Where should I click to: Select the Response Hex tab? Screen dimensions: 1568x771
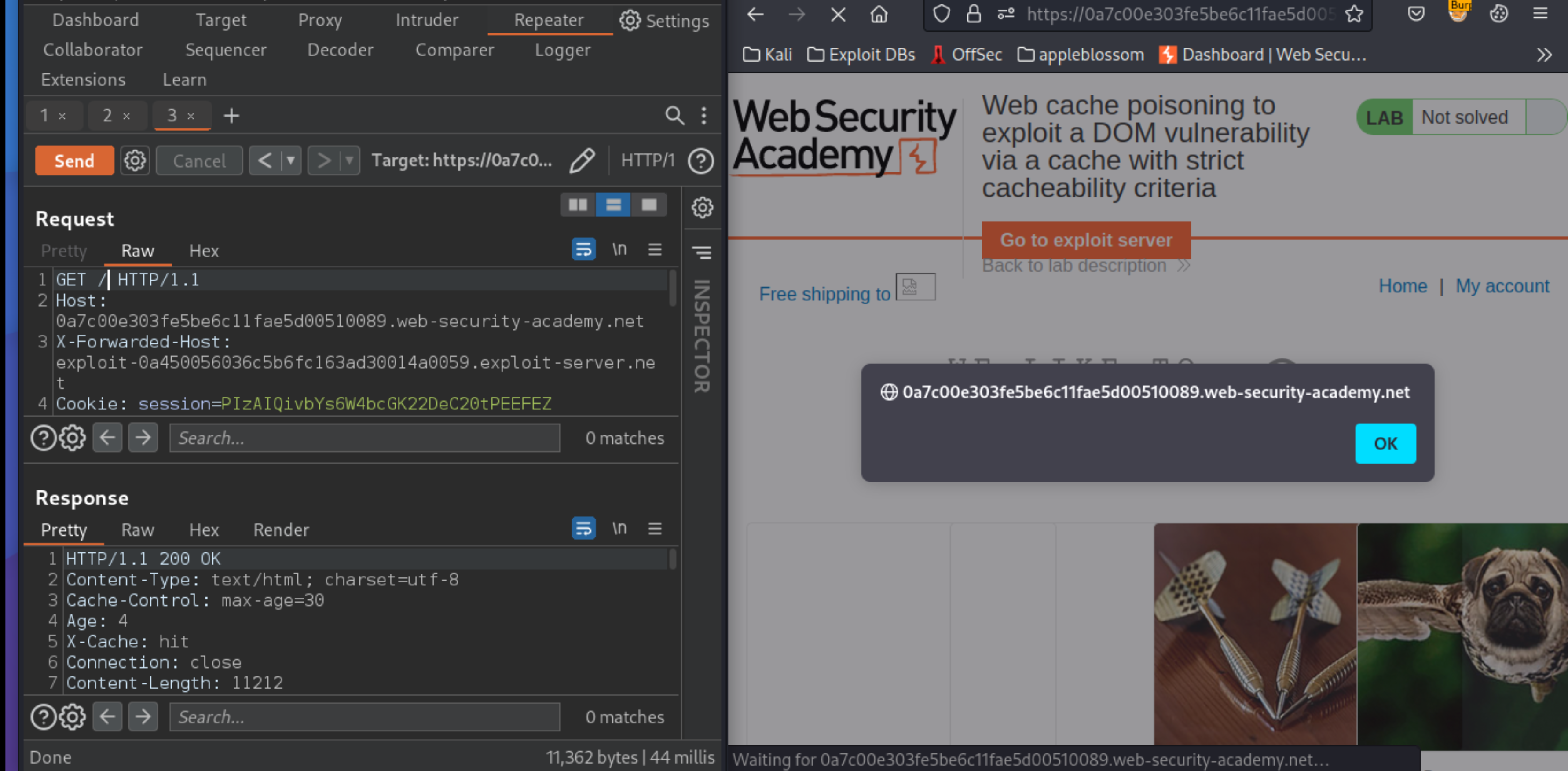click(x=204, y=530)
